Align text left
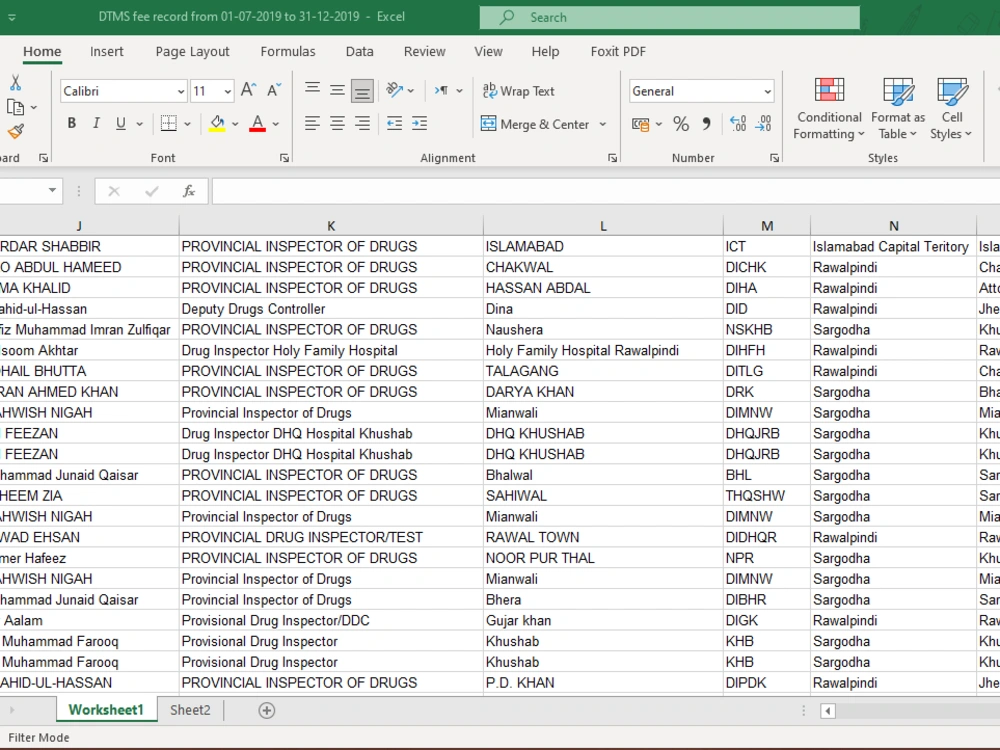Image resolution: width=1000 pixels, height=750 pixels. point(312,123)
